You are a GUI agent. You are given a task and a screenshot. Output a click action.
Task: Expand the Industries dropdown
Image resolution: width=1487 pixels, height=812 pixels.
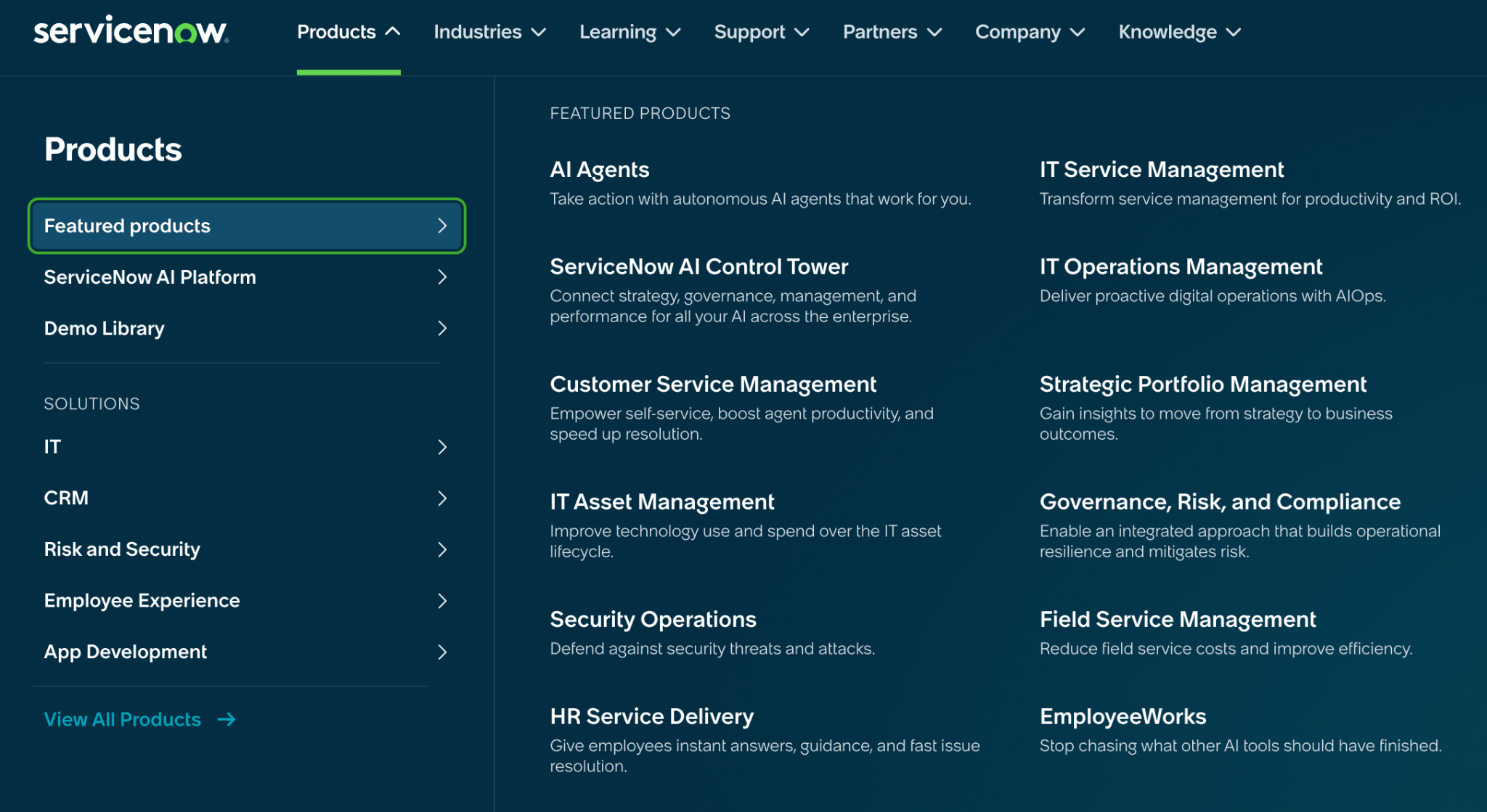489,32
